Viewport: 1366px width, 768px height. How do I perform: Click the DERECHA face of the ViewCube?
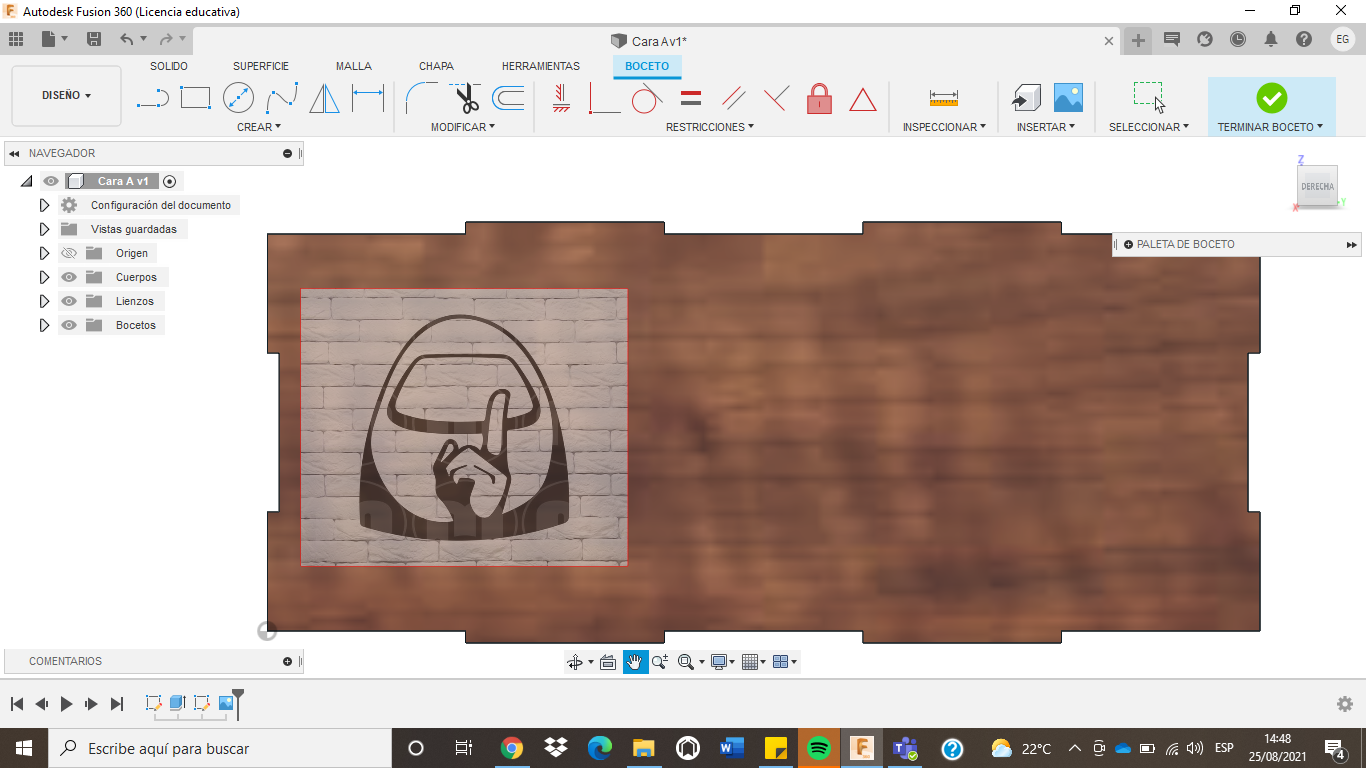(x=1317, y=186)
